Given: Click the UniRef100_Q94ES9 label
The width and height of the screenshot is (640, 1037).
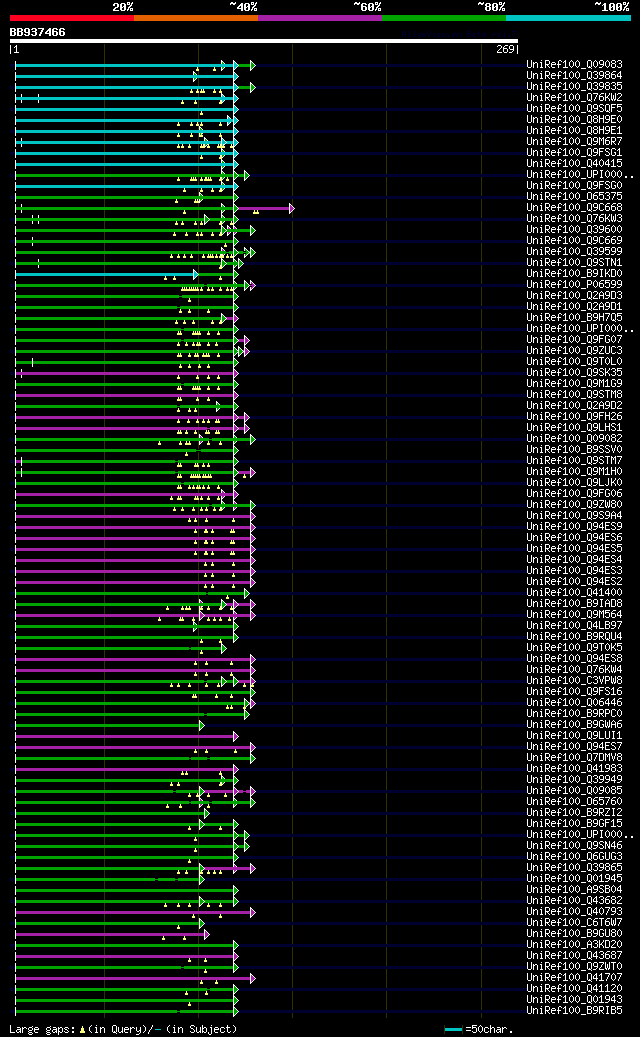Looking at the screenshot, I should (x=574, y=527).
